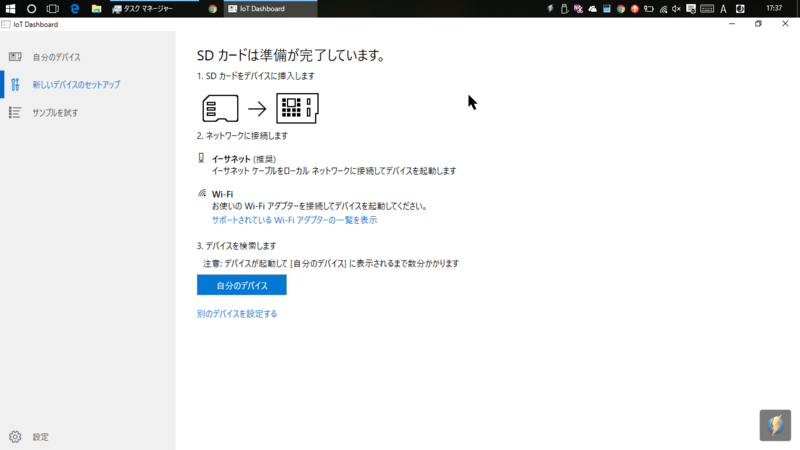This screenshot has height=450, width=800.
Task: Open Task View in taskbar
Action: [53, 9]
